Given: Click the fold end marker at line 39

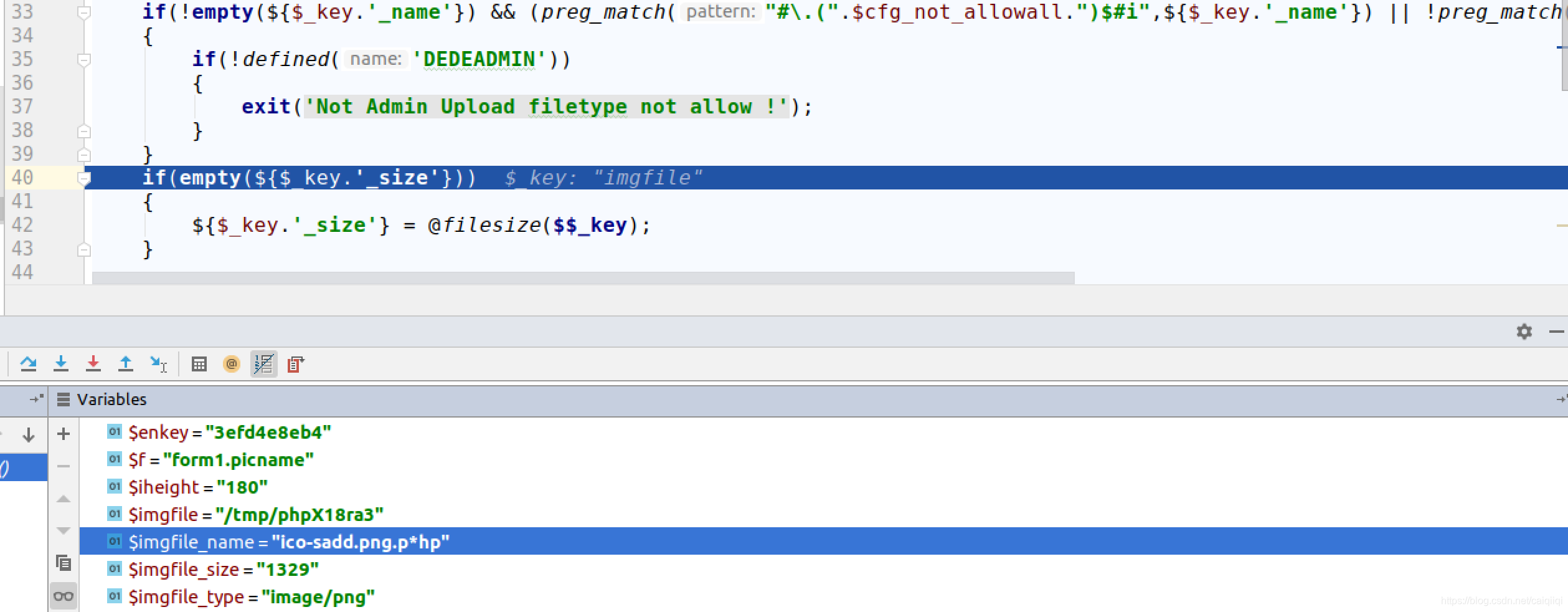Looking at the screenshot, I should point(83,155).
